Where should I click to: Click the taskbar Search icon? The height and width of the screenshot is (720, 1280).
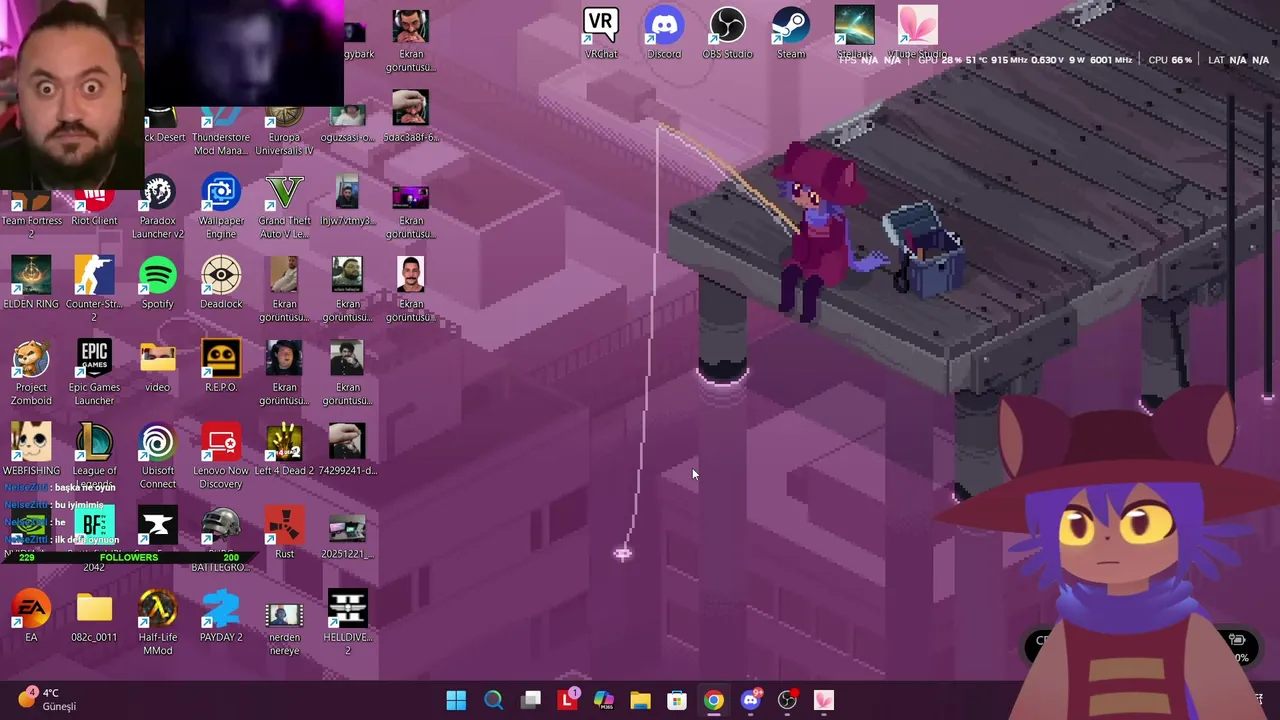493,700
